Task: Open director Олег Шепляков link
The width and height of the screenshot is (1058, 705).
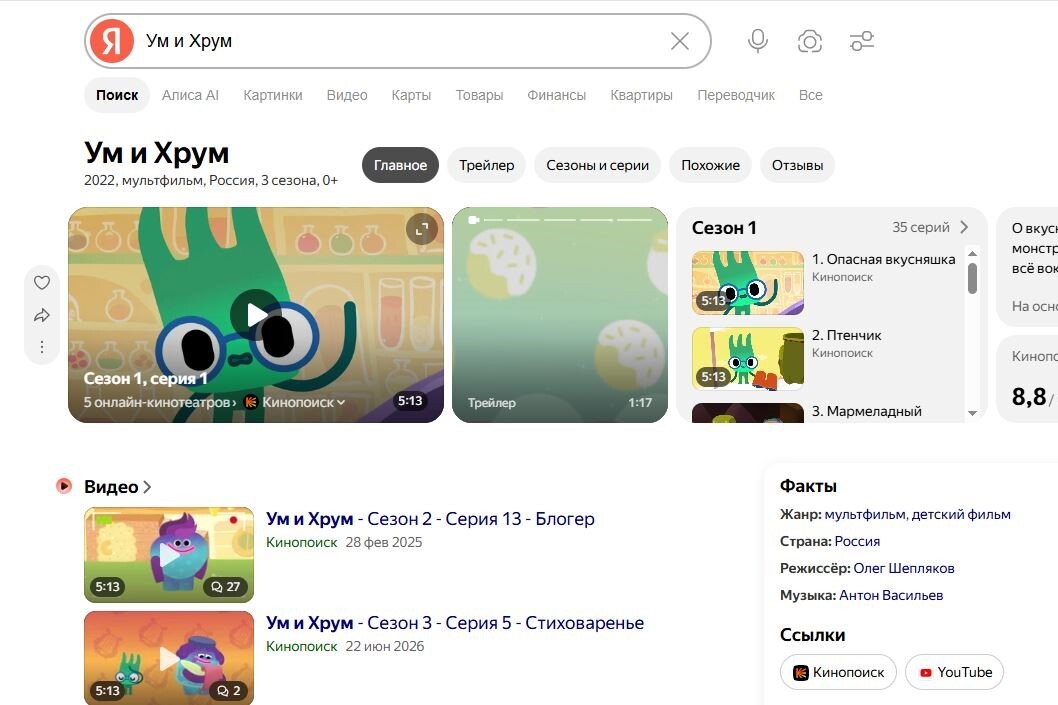Action: [903, 568]
